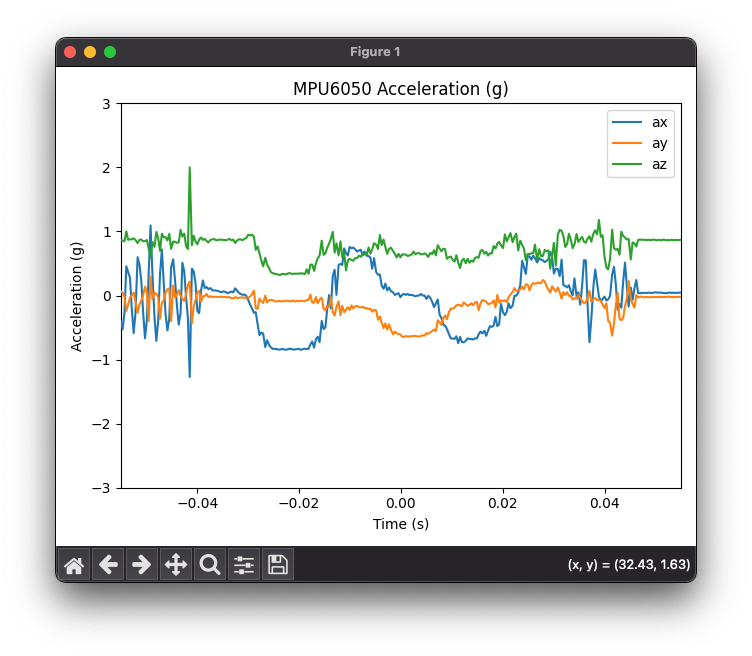
Task: Click the orange ay line in the legend
Action: click(627, 143)
